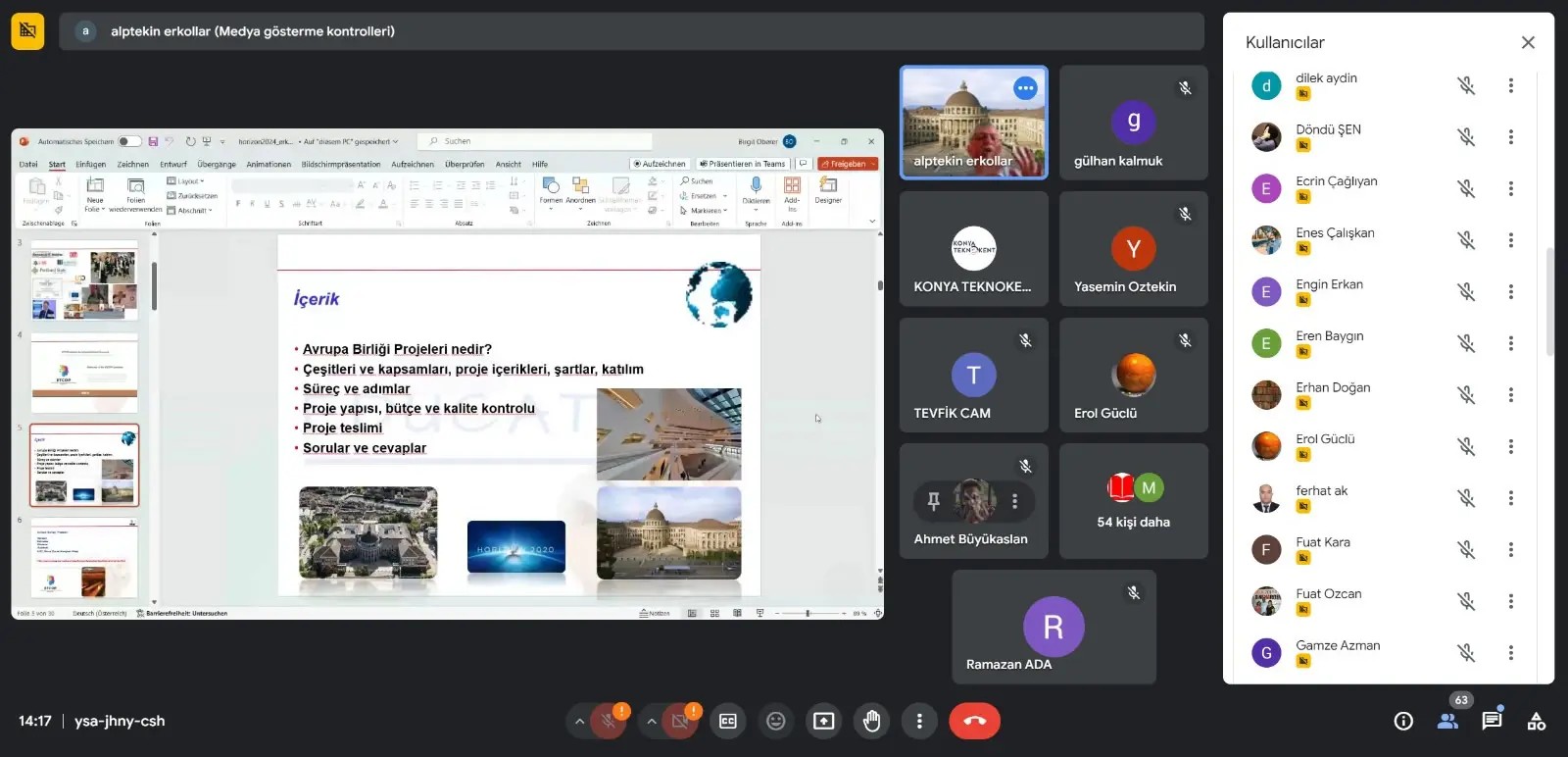Toggle the camera off button
This screenshot has width=1568, height=757.
click(679, 721)
